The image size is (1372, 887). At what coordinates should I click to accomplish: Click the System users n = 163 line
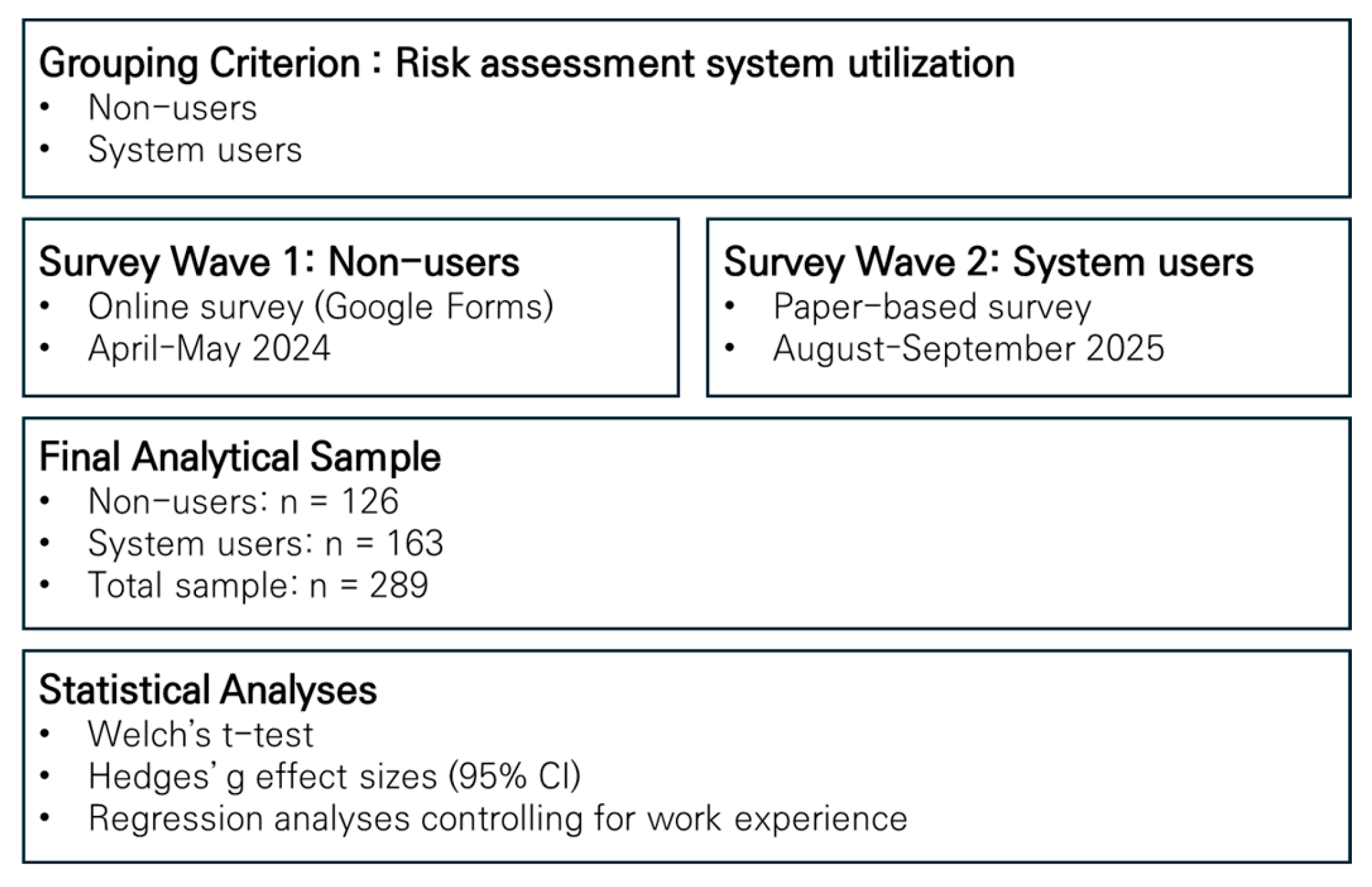[x=265, y=543]
